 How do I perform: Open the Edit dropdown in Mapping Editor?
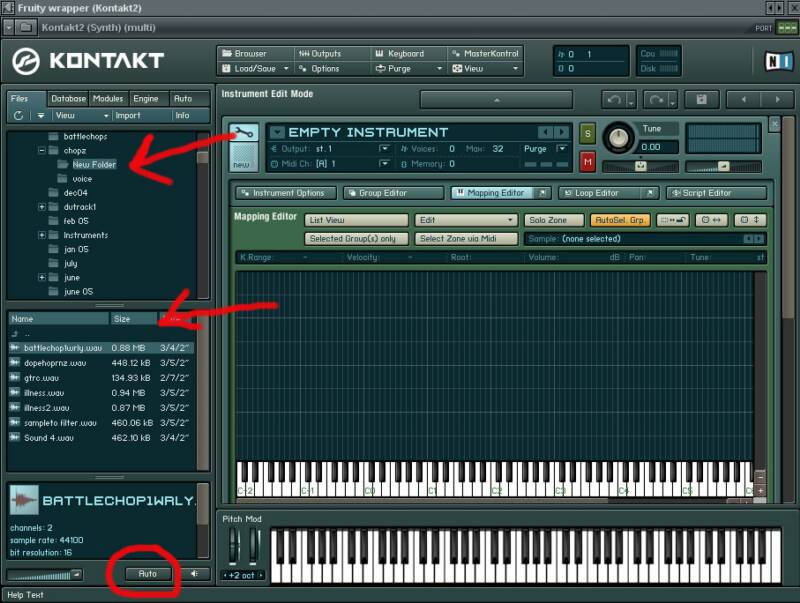(466, 220)
